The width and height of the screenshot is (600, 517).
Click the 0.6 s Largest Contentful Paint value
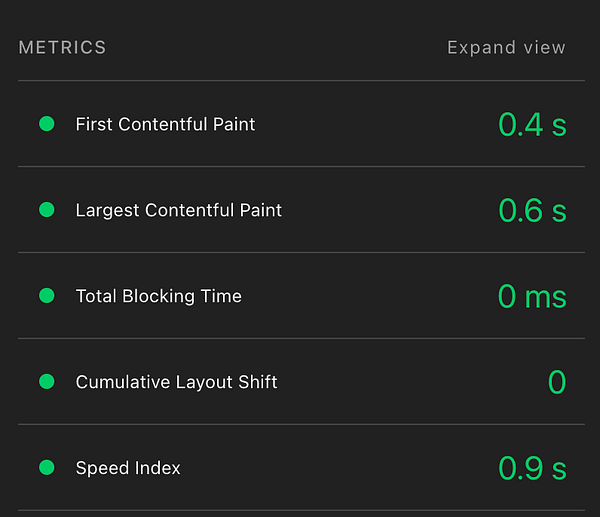tap(532, 211)
